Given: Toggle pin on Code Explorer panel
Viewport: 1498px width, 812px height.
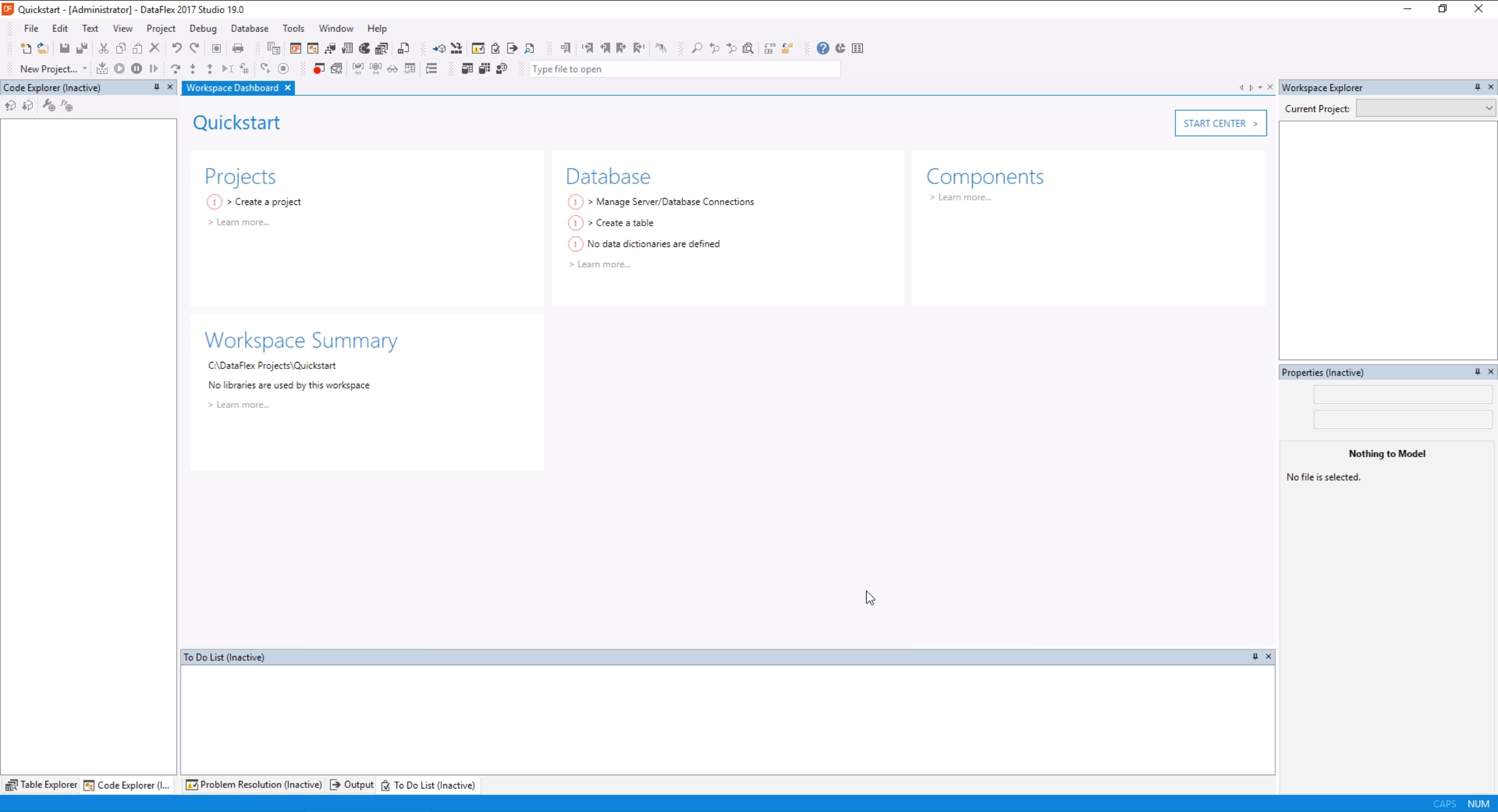Looking at the screenshot, I should (157, 87).
